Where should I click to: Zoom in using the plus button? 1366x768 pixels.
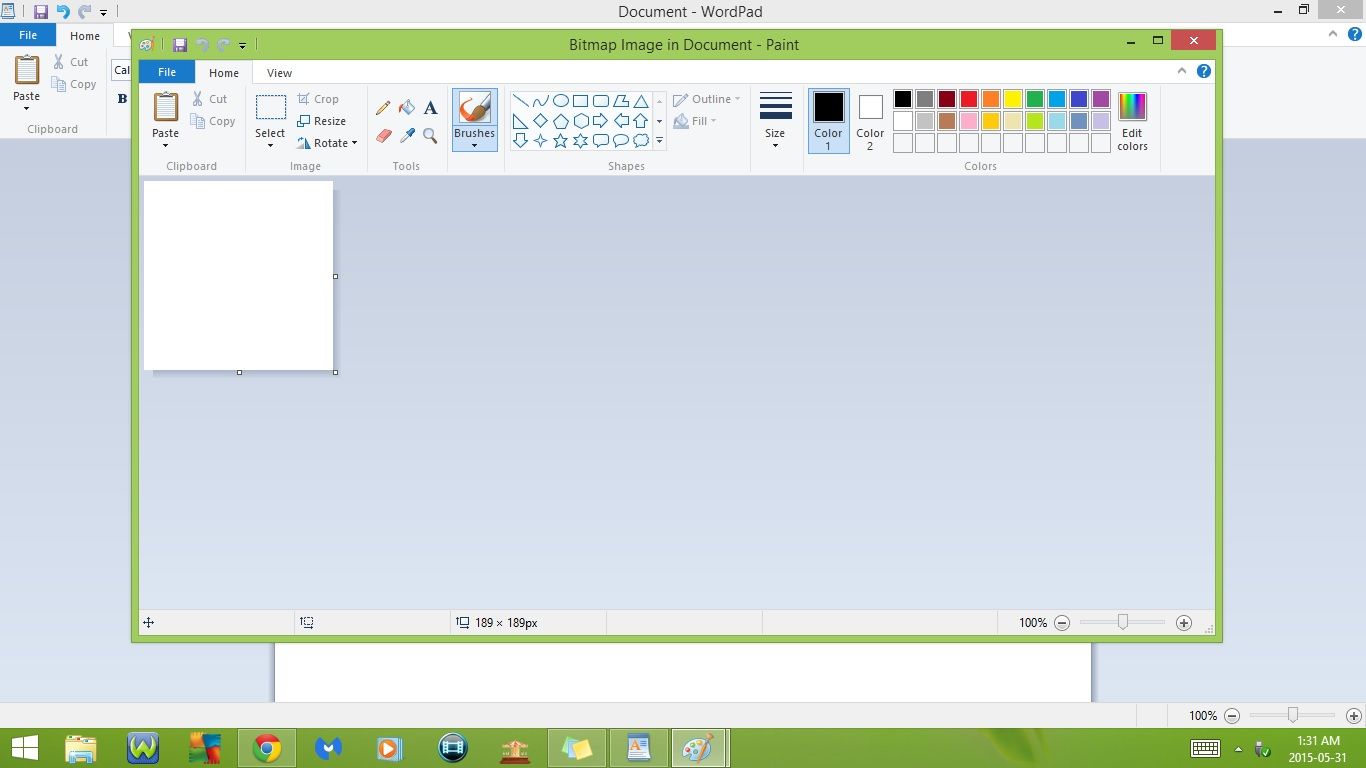pos(1184,622)
